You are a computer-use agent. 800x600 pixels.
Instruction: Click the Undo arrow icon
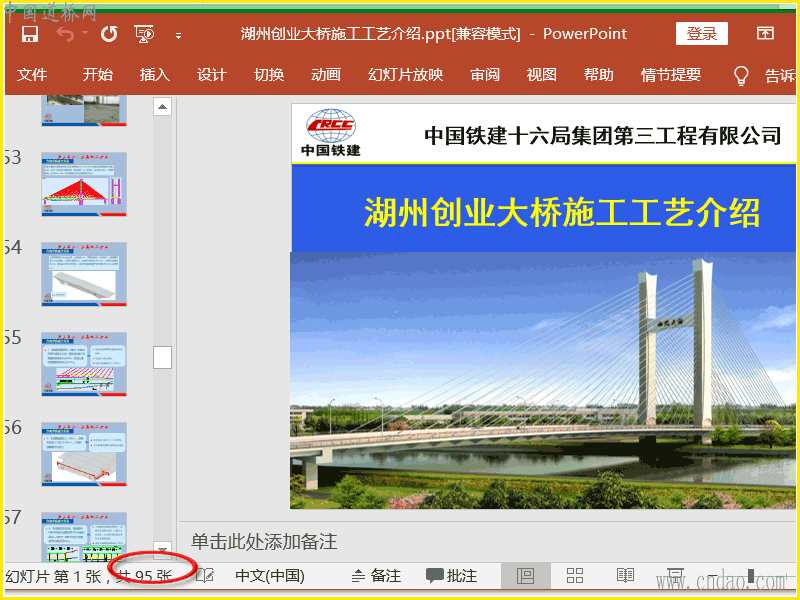pyautogui.click(x=65, y=34)
